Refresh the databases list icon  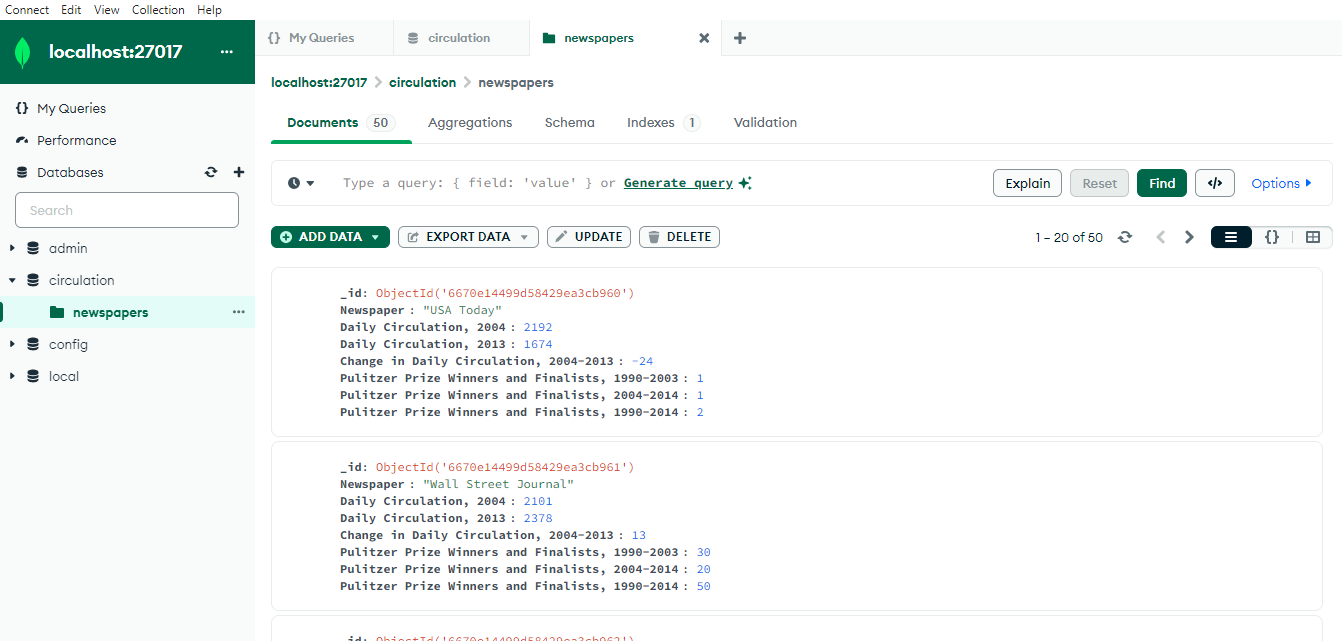click(x=211, y=172)
